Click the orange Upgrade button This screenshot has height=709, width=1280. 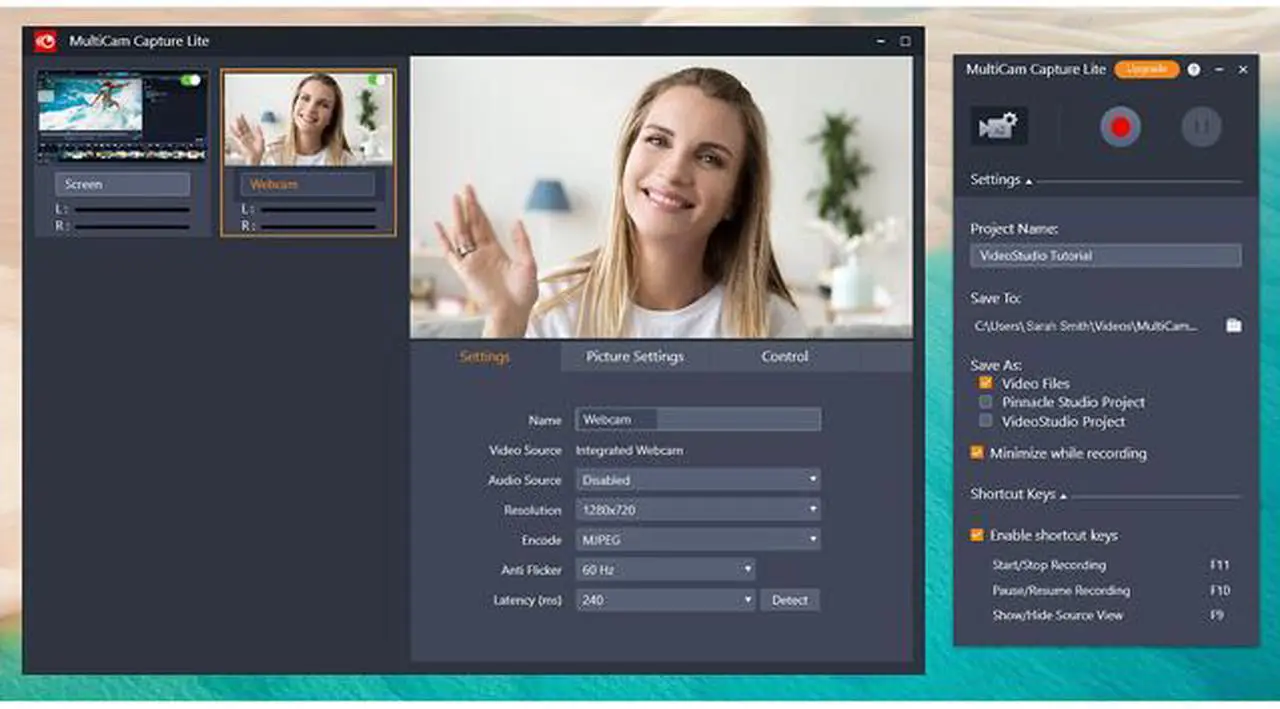1147,69
